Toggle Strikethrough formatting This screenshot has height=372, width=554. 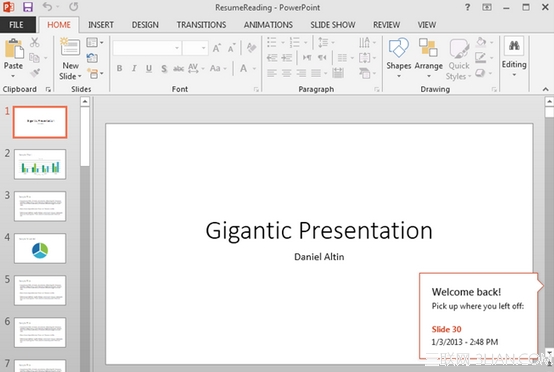[178, 68]
